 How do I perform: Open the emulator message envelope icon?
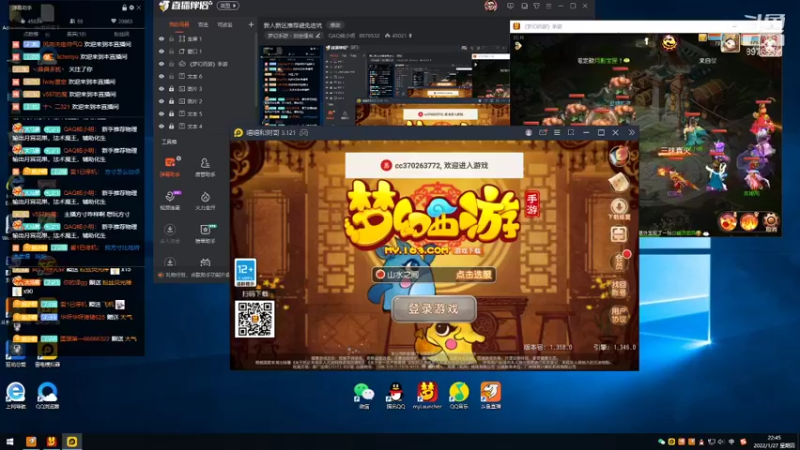[x=542, y=133]
